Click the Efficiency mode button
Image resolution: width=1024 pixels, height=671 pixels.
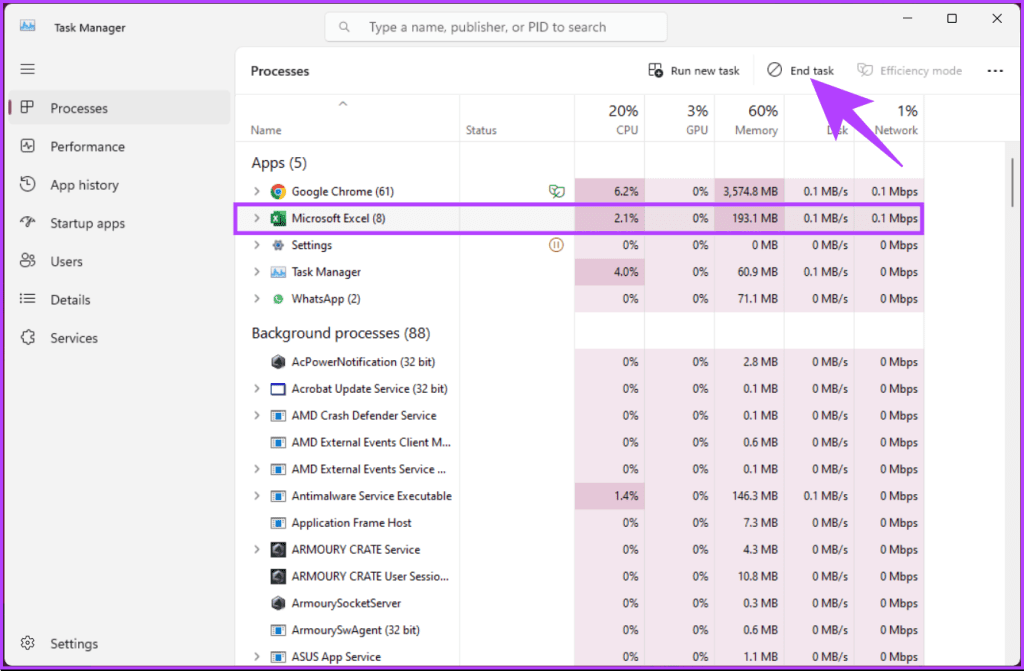pyautogui.click(x=910, y=71)
